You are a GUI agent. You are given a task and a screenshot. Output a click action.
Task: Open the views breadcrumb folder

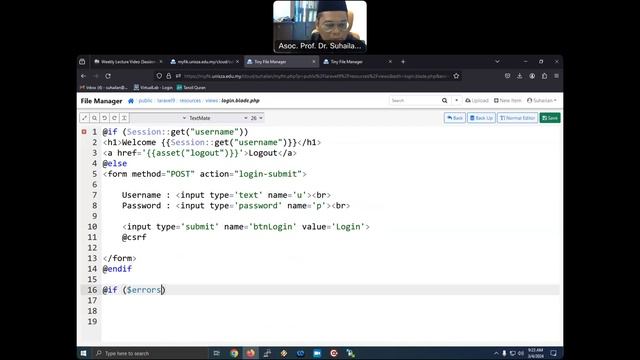point(211,100)
